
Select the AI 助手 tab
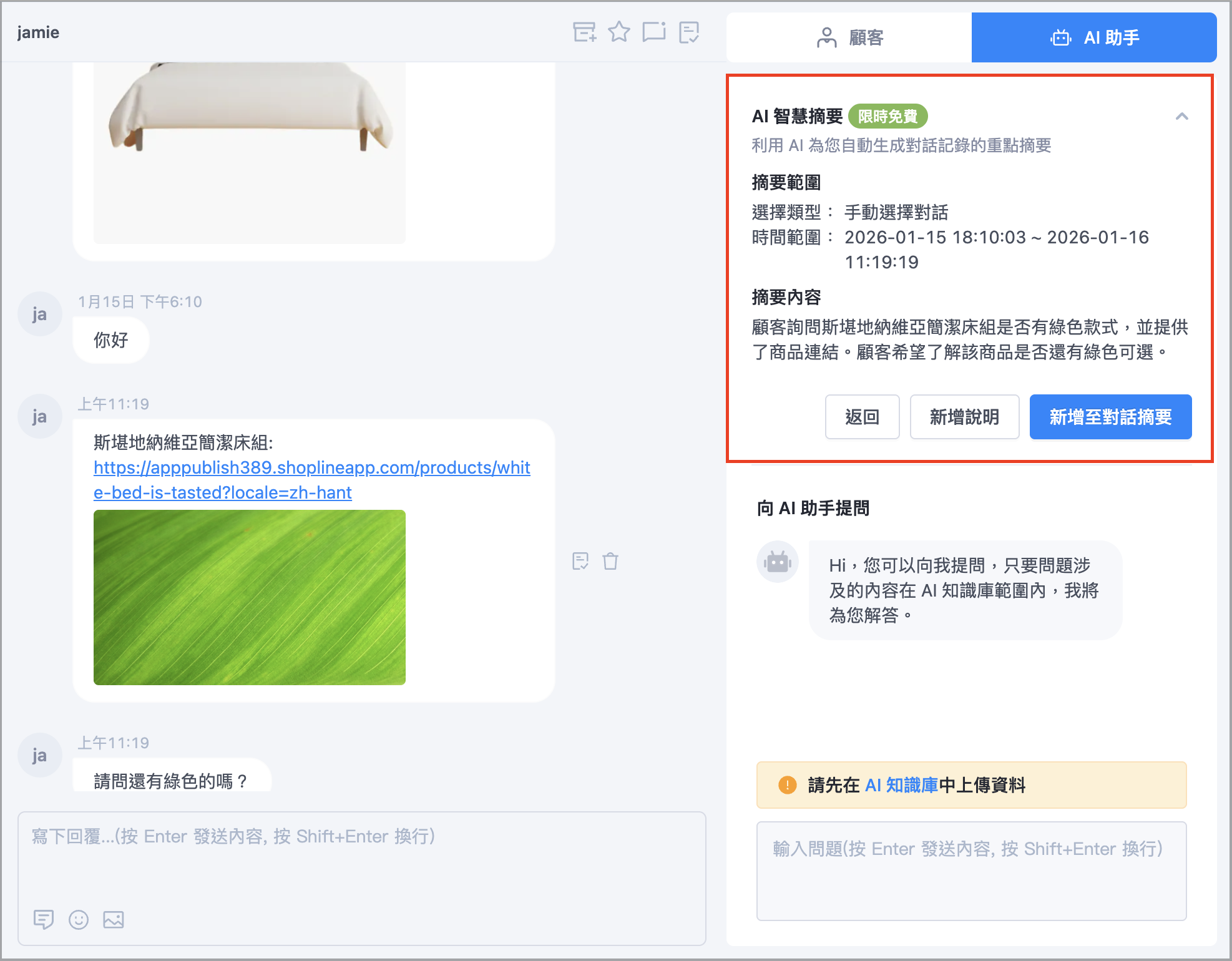(1094, 37)
